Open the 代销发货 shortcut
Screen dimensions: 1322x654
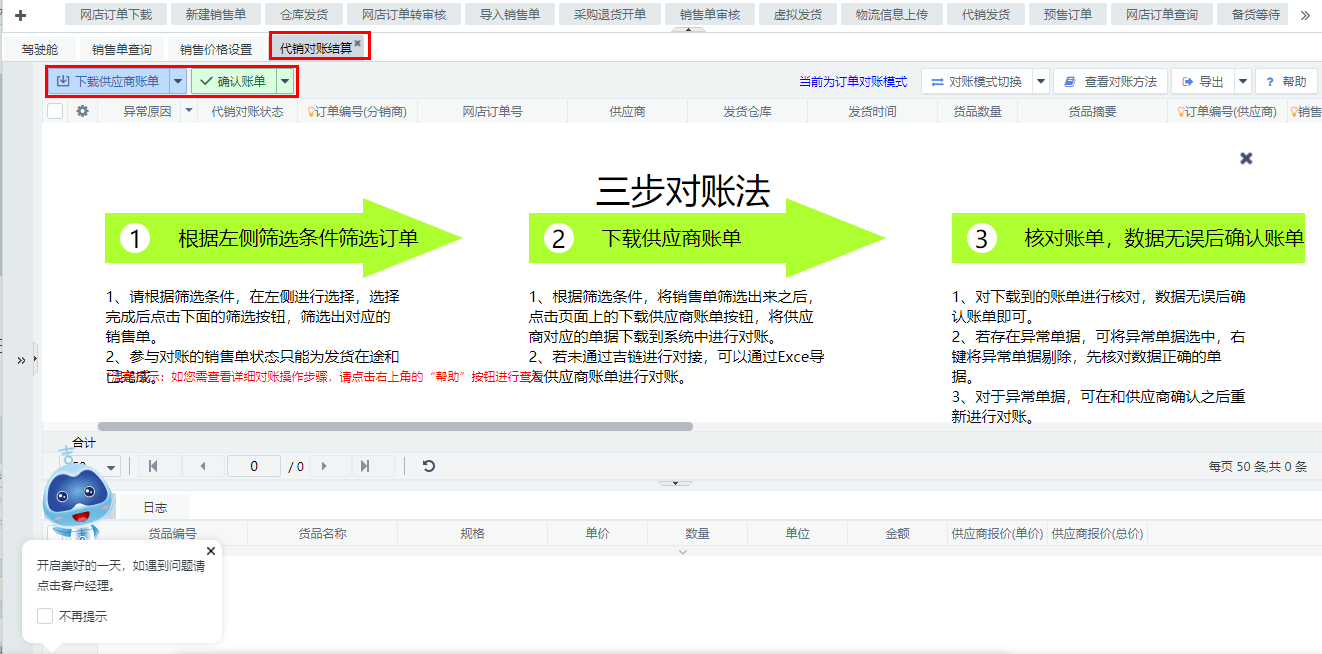click(x=986, y=14)
